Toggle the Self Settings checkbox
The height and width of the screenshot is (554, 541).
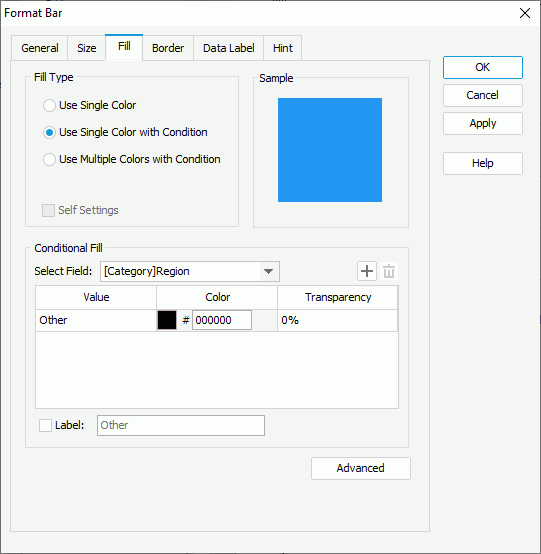[48, 210]
